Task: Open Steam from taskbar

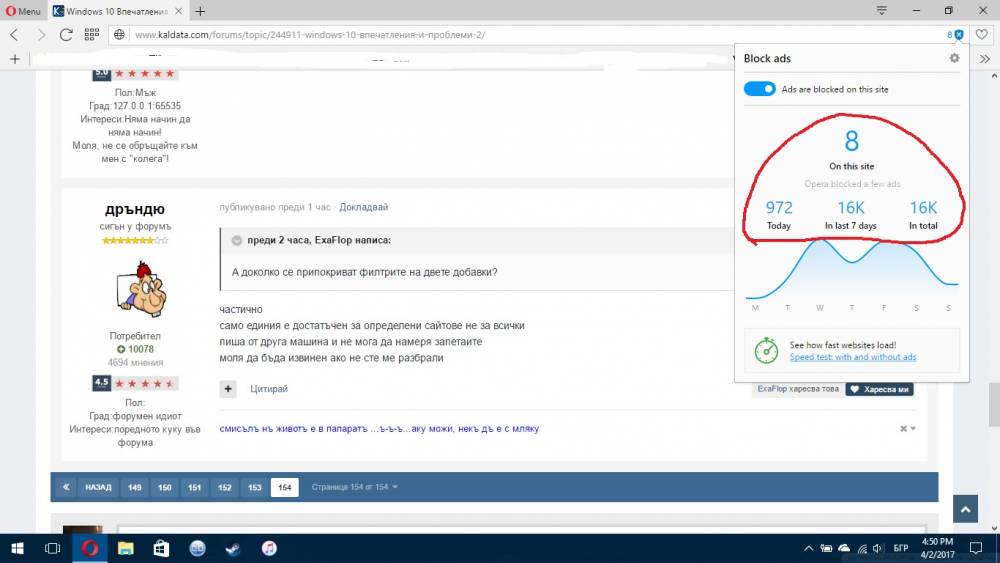Action: pyautogui.click(x=233, y=548)
